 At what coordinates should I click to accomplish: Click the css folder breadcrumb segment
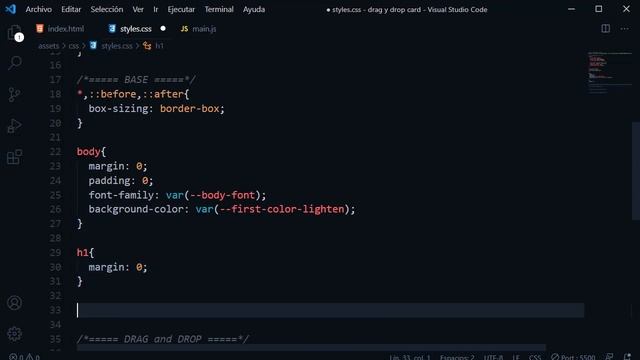pyautogui.click(x=73, y=46)
